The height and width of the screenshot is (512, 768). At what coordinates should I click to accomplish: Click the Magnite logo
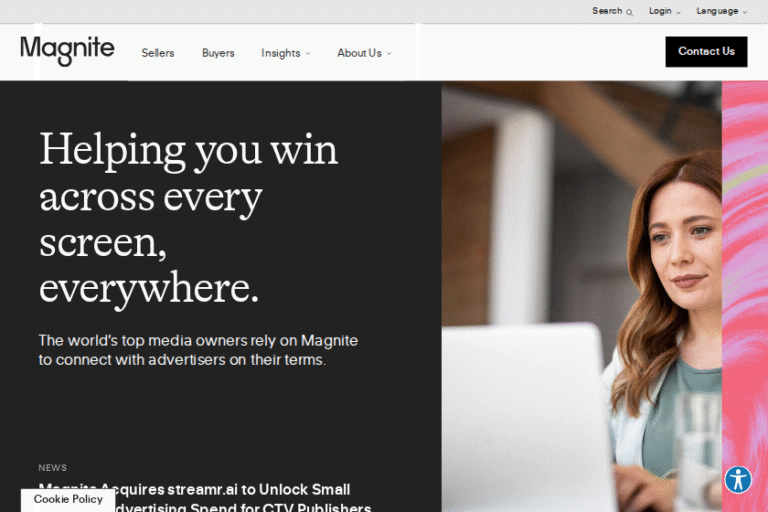pyautogui.click(x=67, y=50)
